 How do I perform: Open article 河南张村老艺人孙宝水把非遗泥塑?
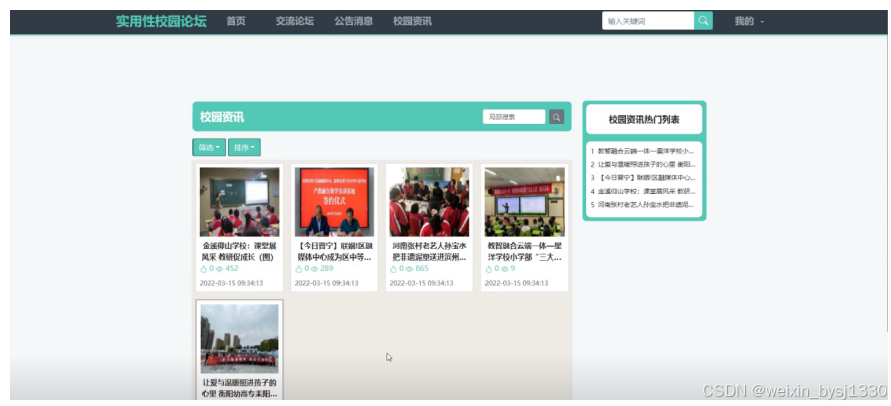[x=429, y=251]
